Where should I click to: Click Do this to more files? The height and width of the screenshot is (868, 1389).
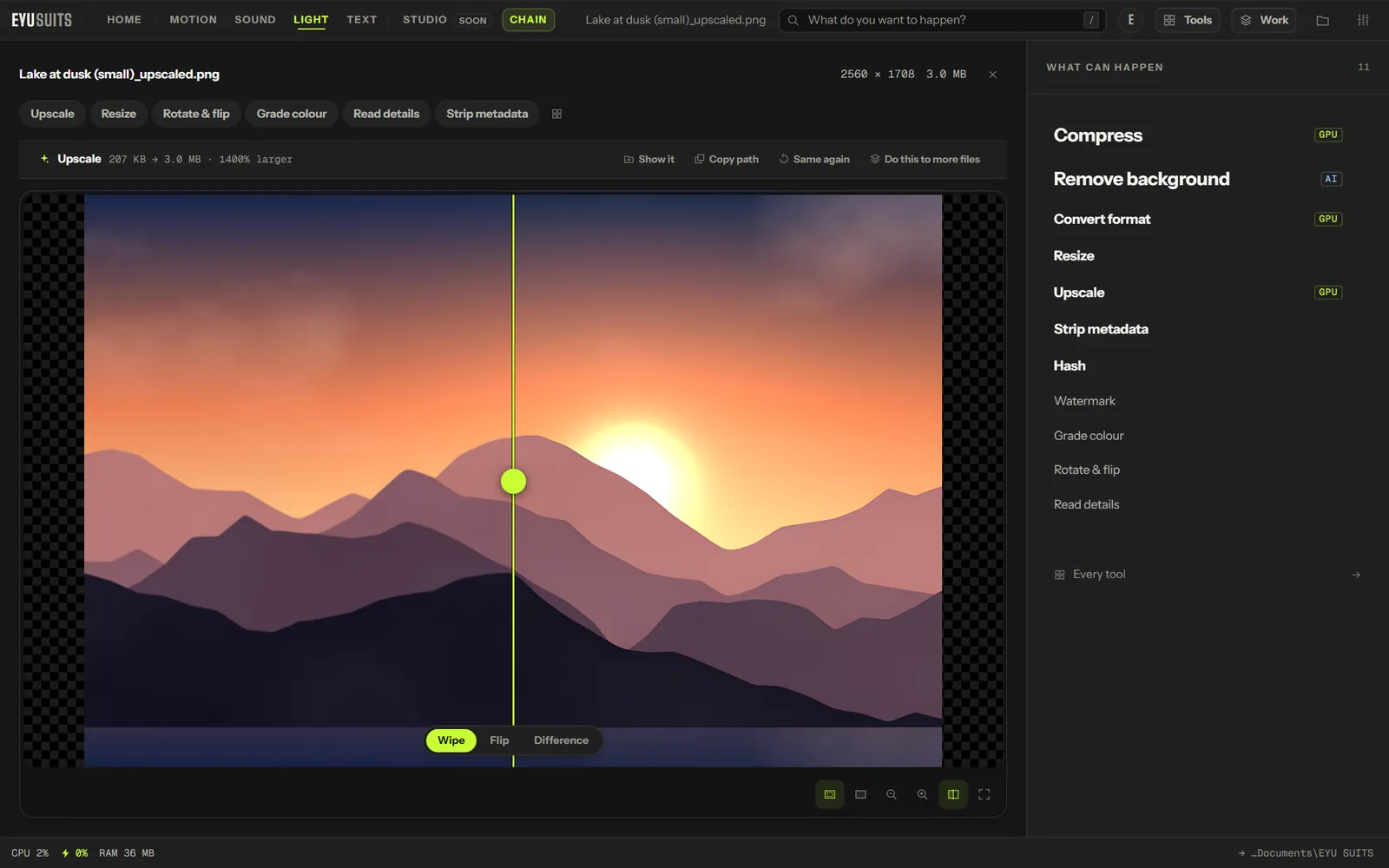pos(925,160)
